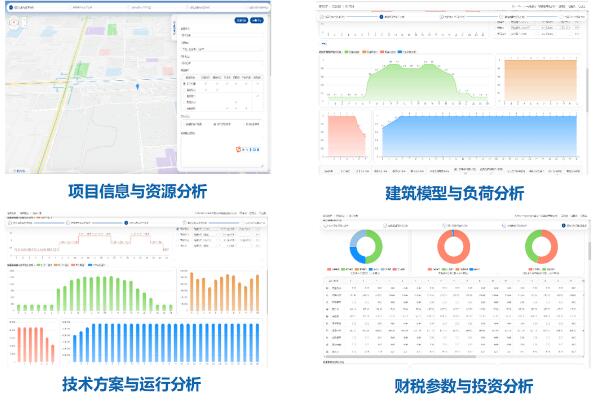The image size is (595, 402).
Task: Click the first step circle above the donut charts
Action: 325,225
